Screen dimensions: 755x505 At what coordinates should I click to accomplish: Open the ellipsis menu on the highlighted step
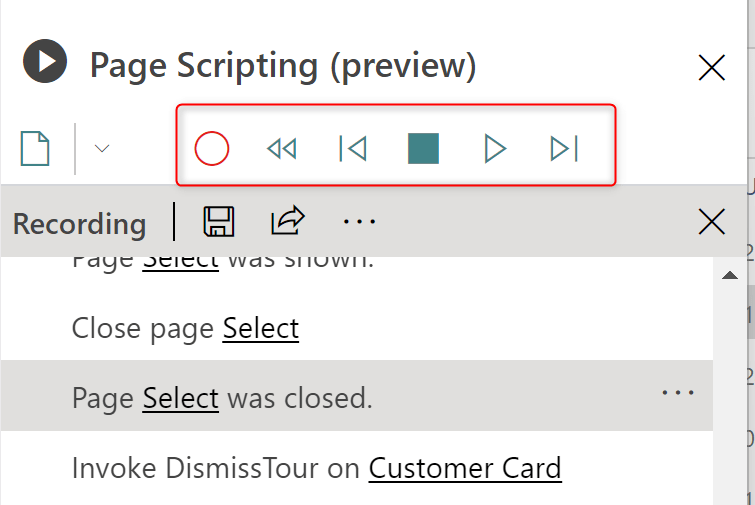pyautogui.click(x=678, y=393)
